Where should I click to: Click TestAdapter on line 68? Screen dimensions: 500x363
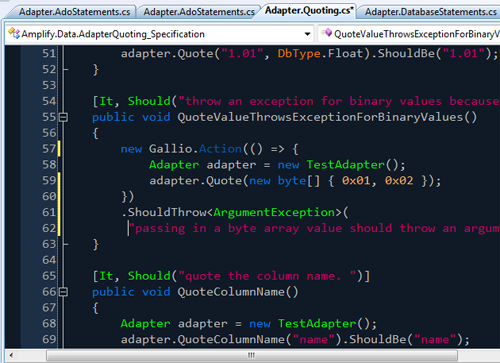pyautogui.click(x=317, y=324)
